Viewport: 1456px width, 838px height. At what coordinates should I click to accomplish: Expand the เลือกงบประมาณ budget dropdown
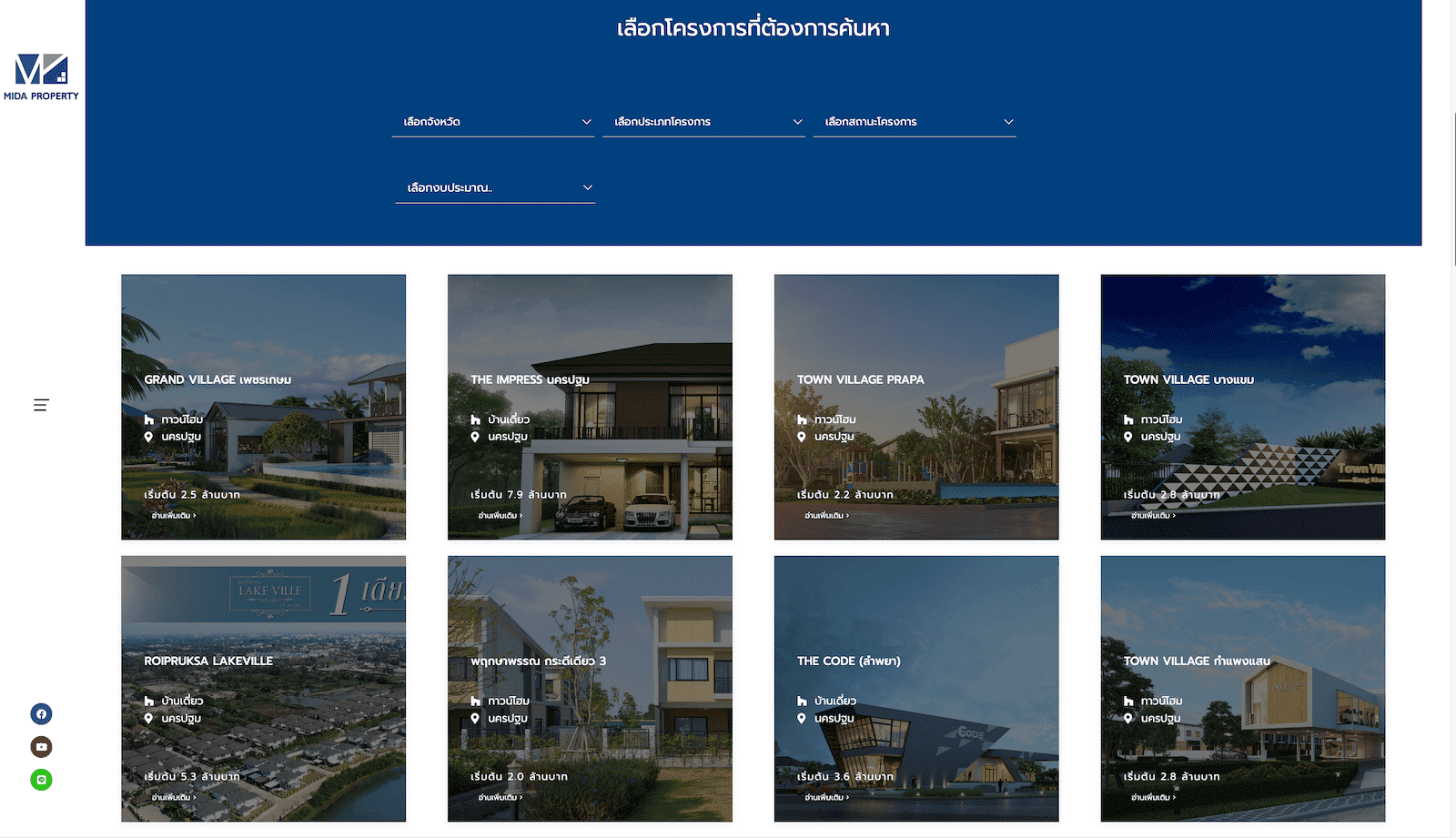click(x=495, y=187)
